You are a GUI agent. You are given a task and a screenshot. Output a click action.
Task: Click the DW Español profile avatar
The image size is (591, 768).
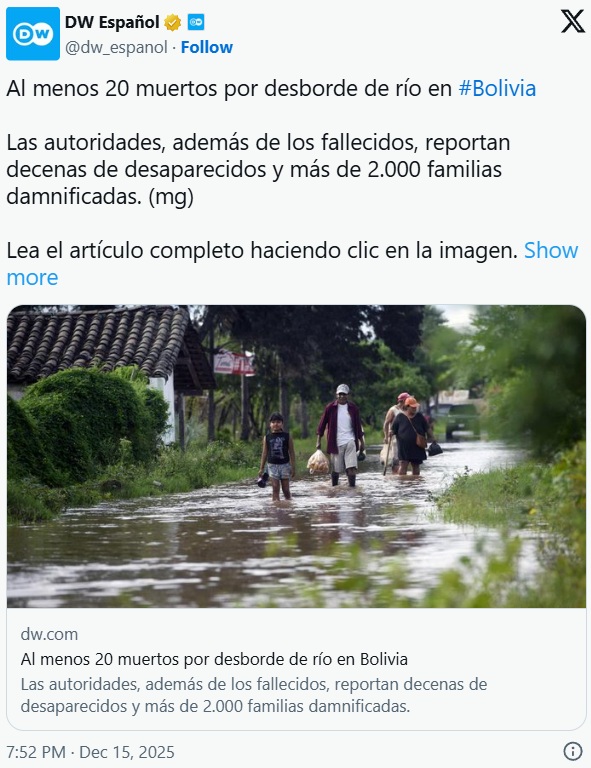[x=33, y=34]
